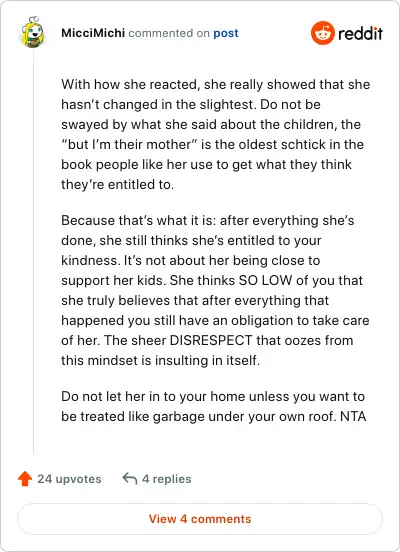Click the paragraph starting "Do not let her in"
The width and height of the screenshot is (400, 552).
click(213, 406)
